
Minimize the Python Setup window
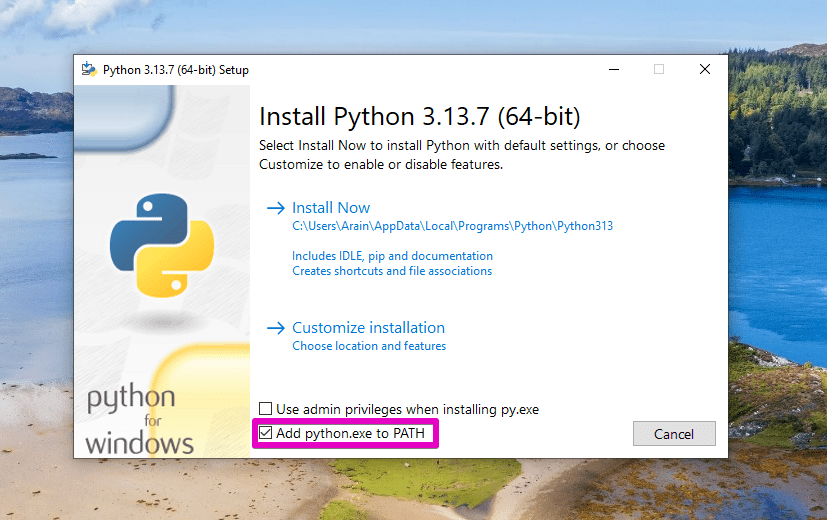pyautogui.click(x=614, y=69)
